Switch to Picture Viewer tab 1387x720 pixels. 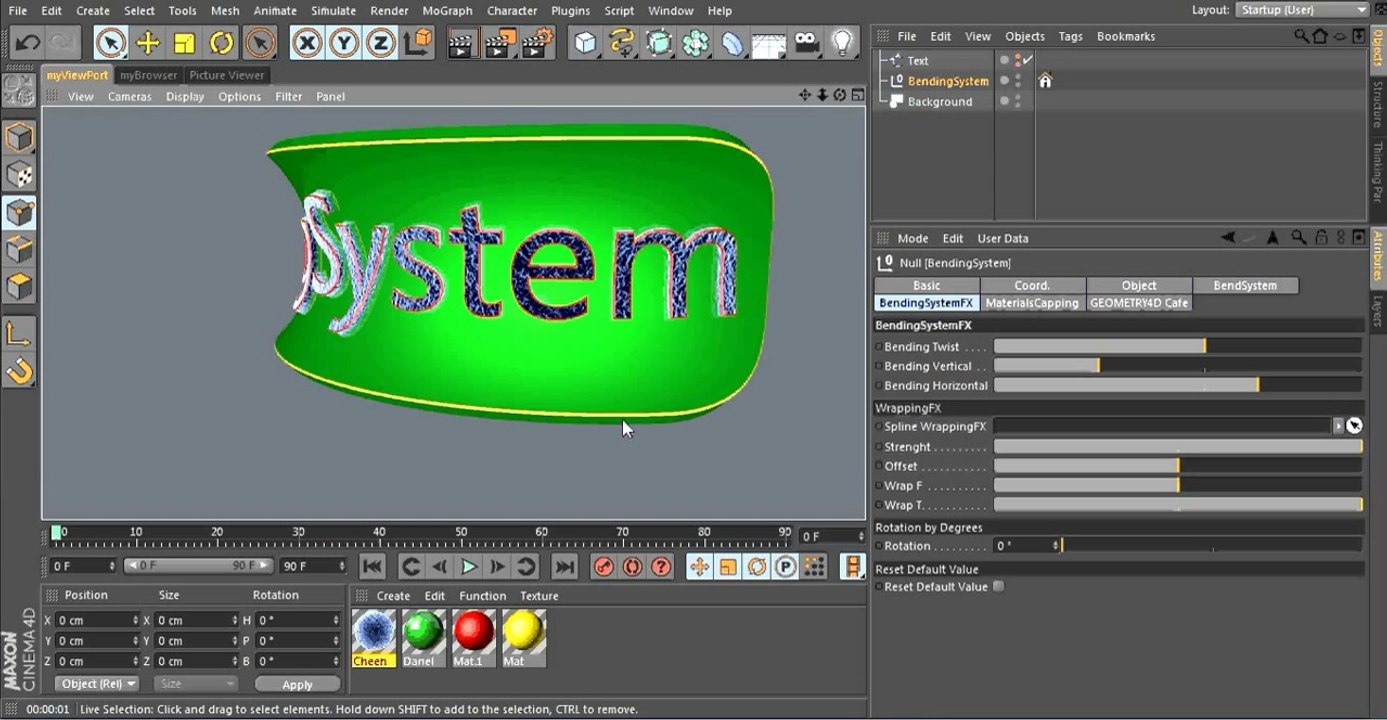point(227,75)
